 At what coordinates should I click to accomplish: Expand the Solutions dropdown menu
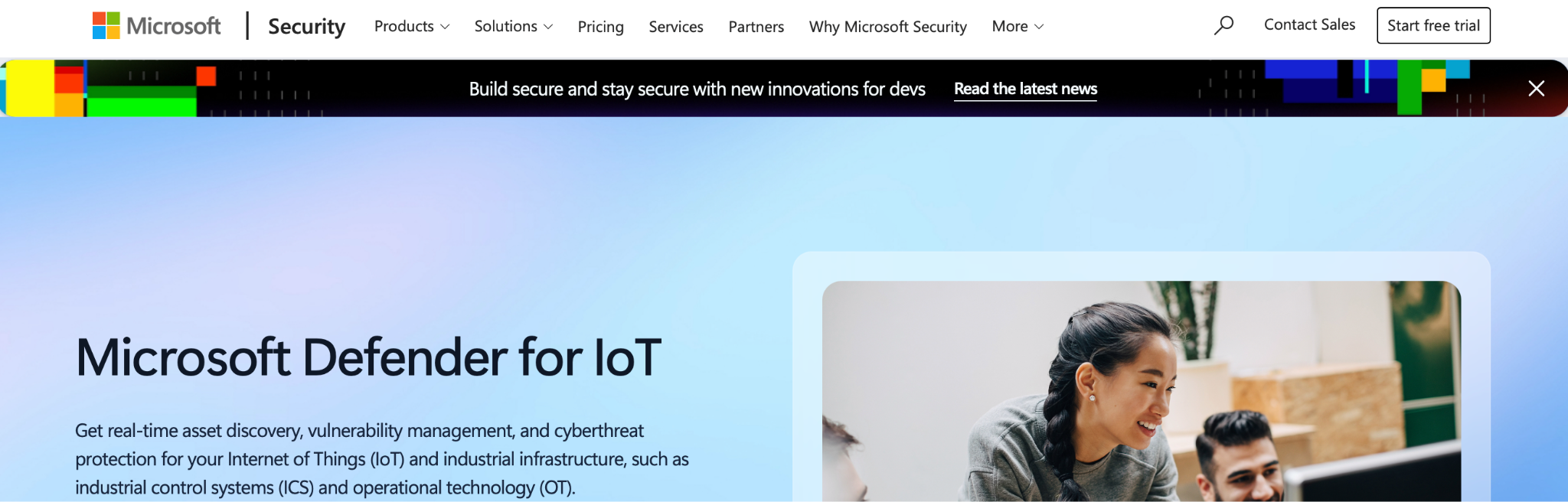click(x=513, y=26)
